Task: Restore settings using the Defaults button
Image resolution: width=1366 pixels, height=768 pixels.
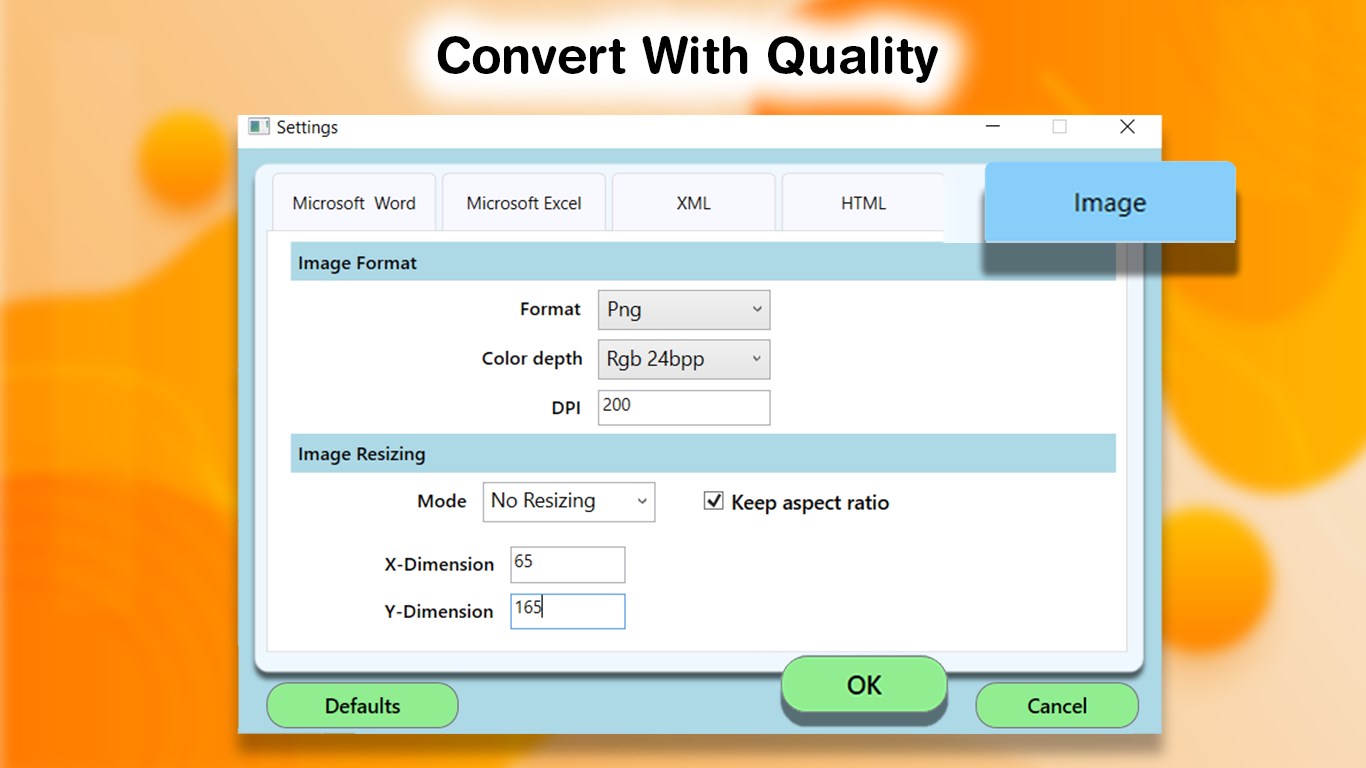Action: 361,705
